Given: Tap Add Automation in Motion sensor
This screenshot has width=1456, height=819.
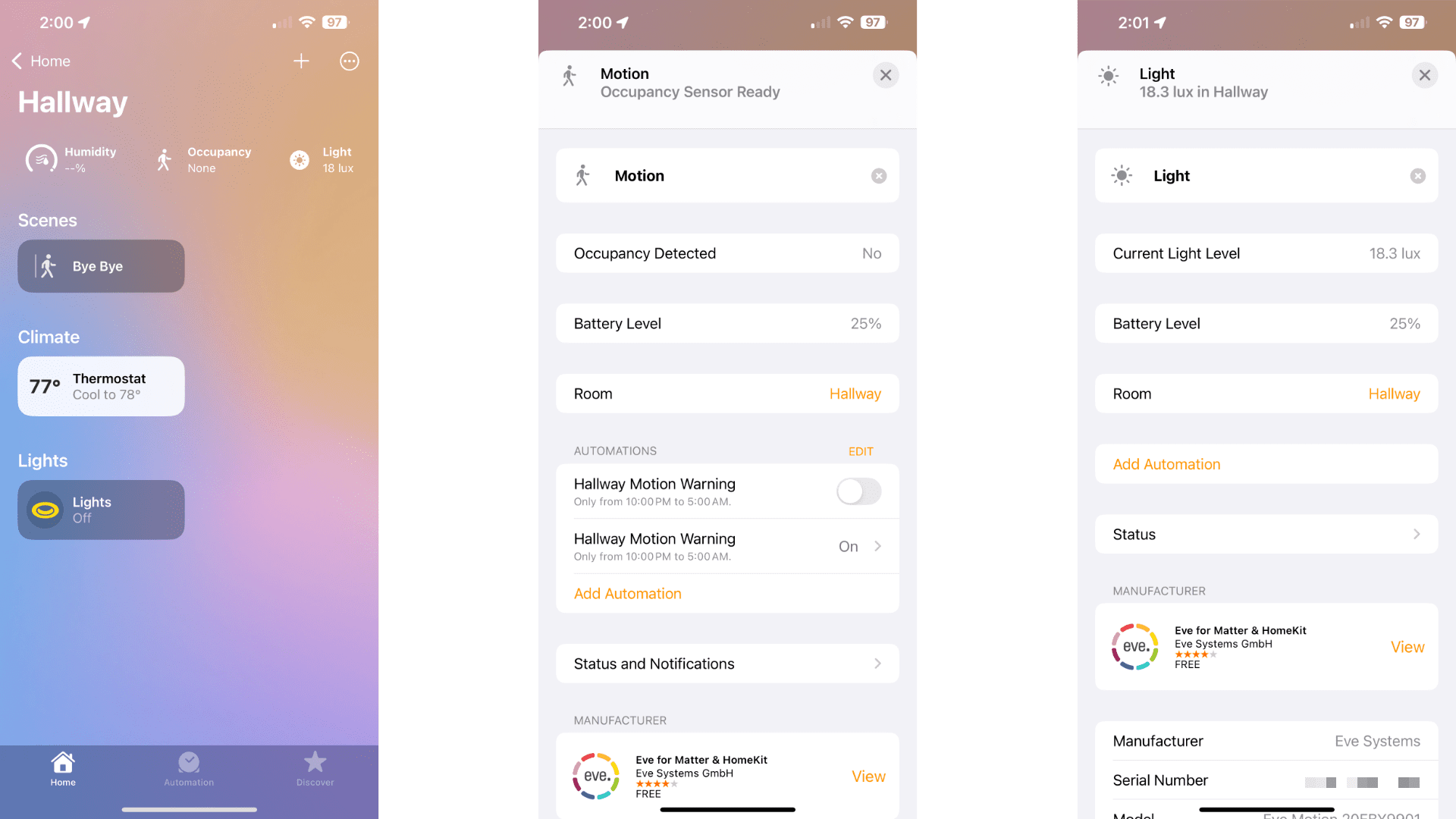Looking at the screenshot, I should 626,593.
